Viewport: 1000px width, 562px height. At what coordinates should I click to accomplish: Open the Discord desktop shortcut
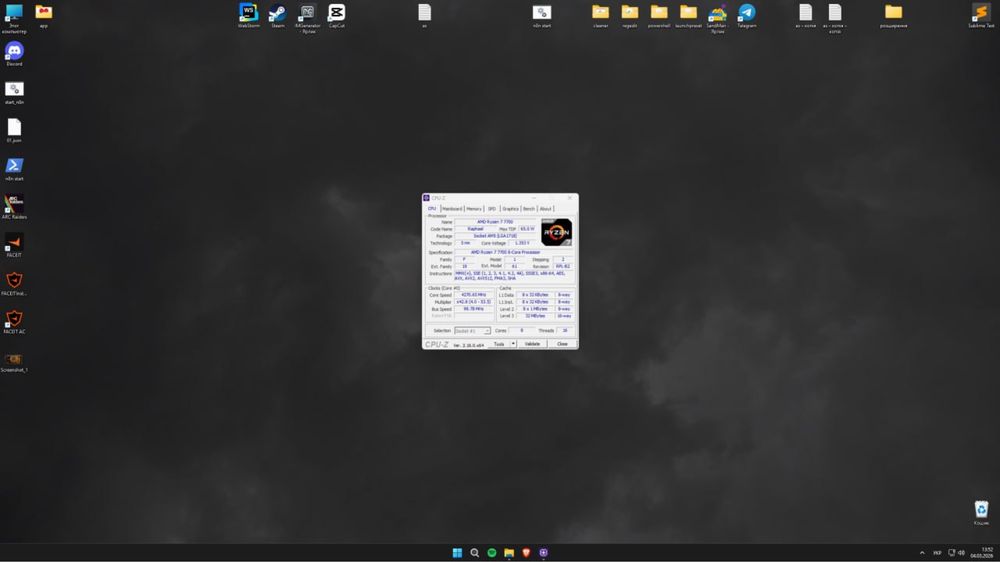(14, 54)
